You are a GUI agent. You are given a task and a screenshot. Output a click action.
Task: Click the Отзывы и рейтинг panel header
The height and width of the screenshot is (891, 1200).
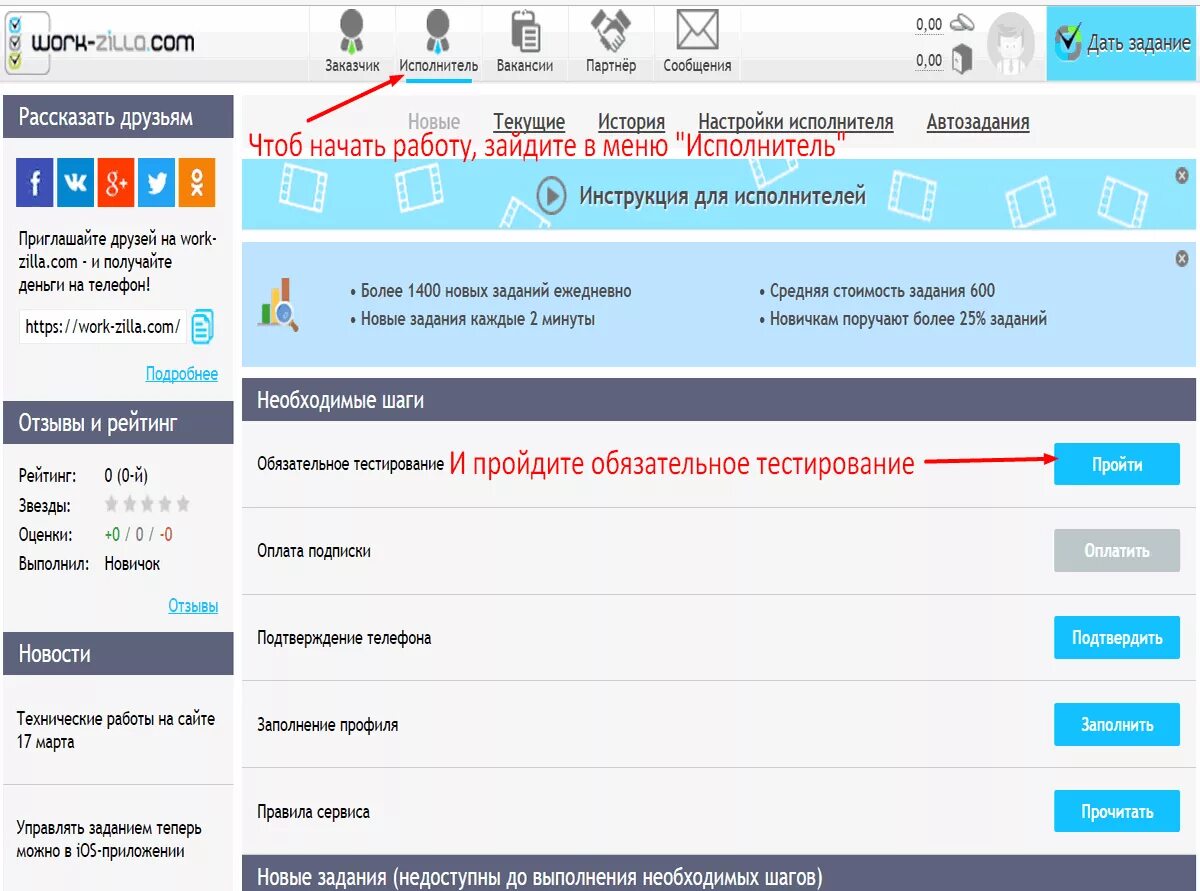(118, 423)
